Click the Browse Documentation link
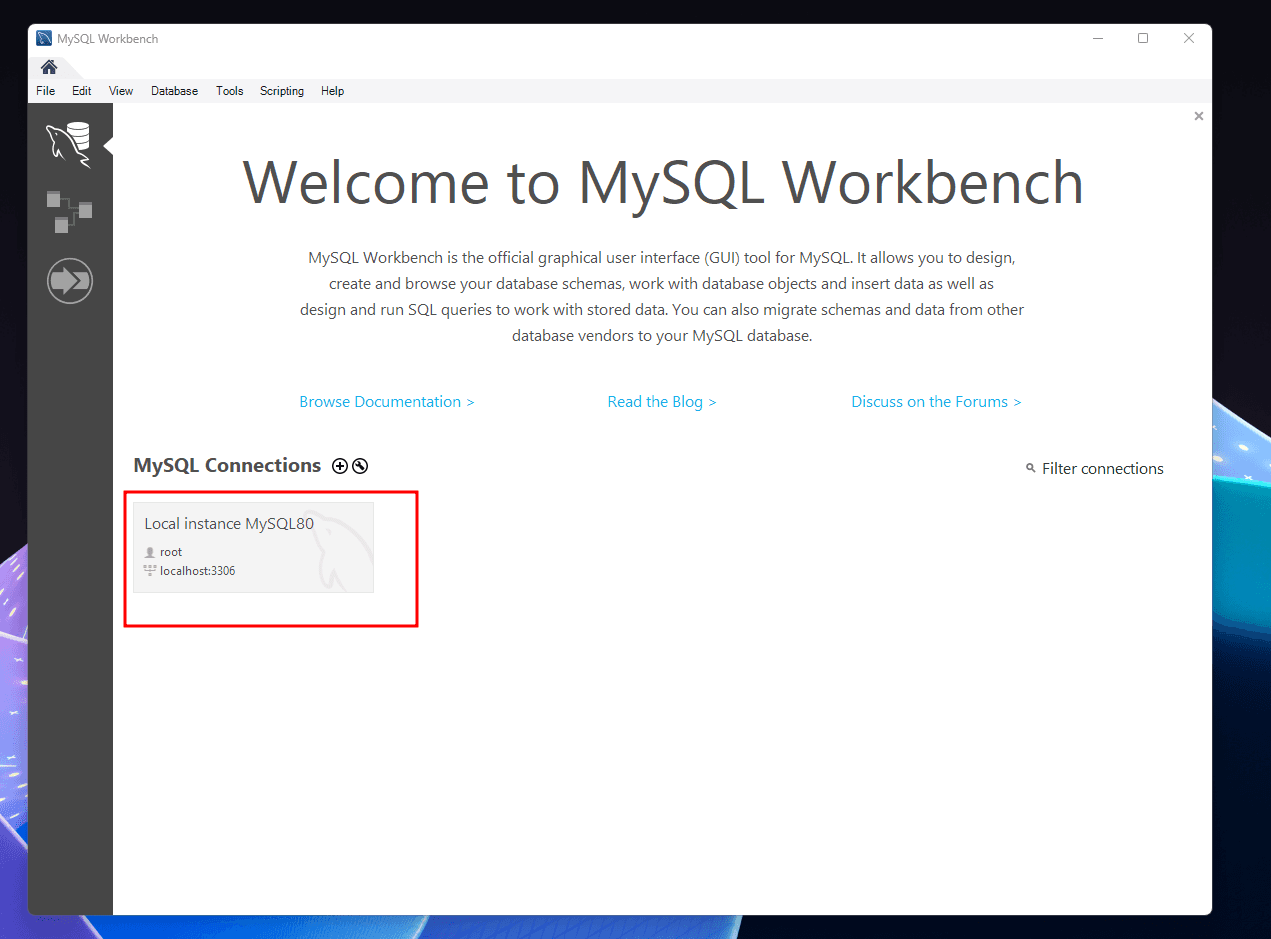The height and width of the screenshot is (939, 1271). pyautogui.click(x=387, y=402)
